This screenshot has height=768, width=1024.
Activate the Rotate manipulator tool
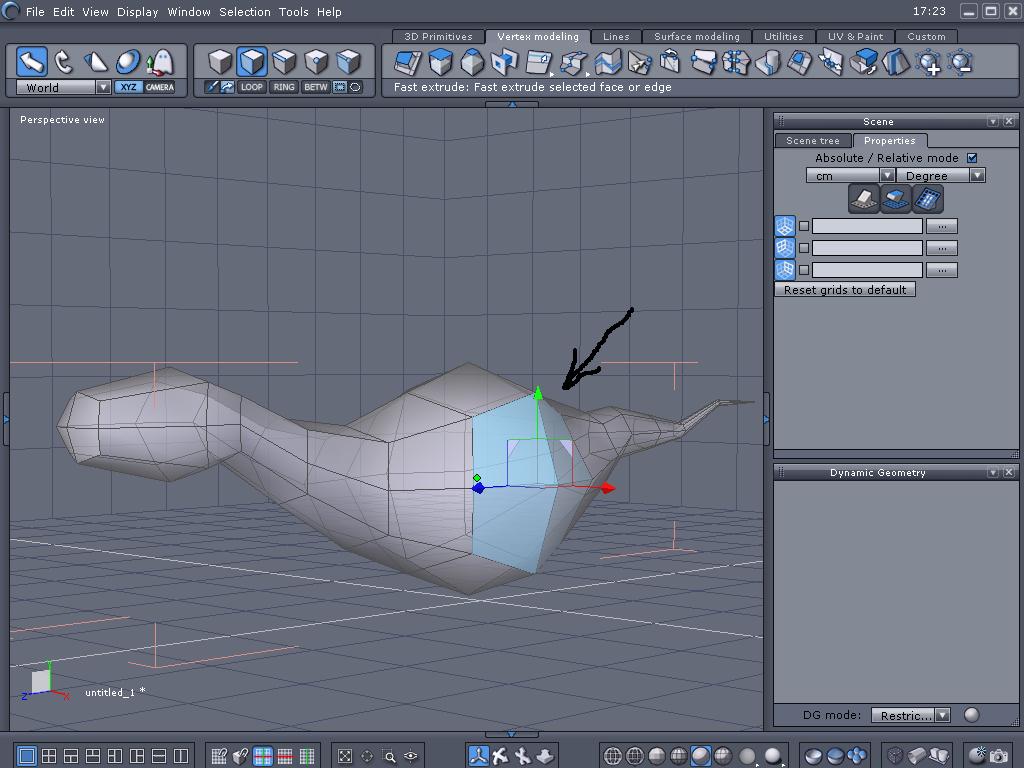click(64, 62)
